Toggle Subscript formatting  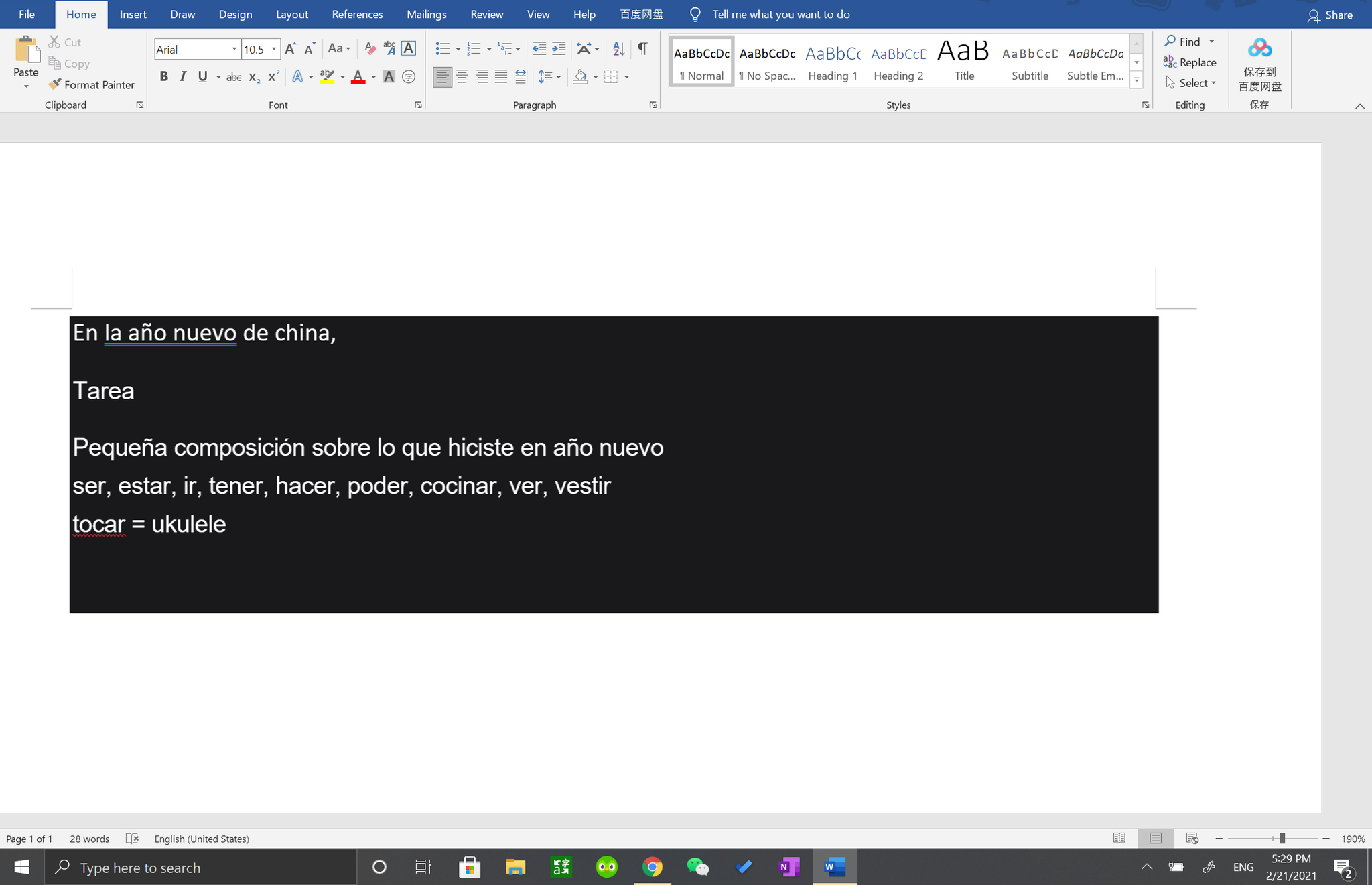254,77
